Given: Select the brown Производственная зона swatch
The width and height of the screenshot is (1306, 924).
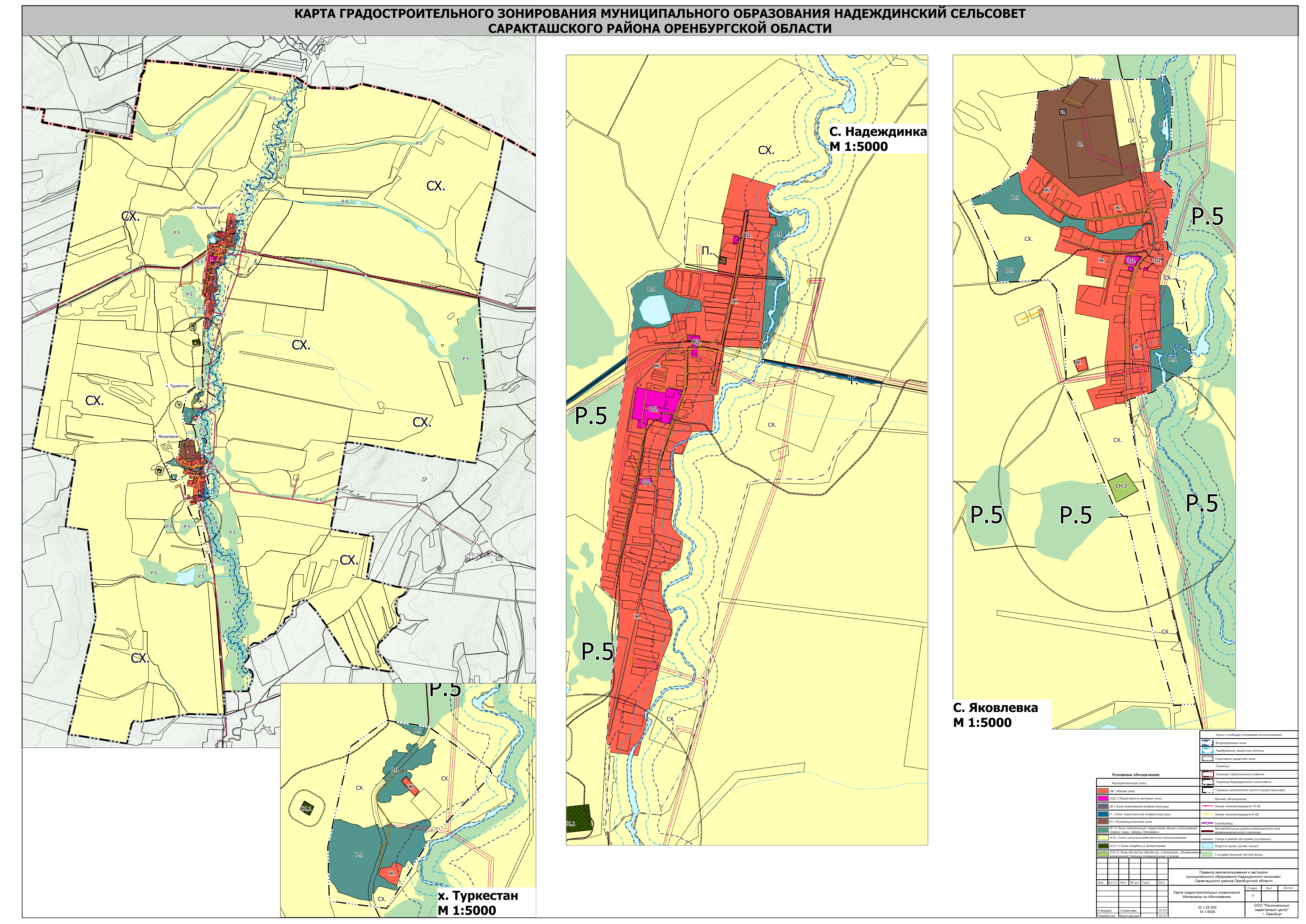Looking at the screenshot, I should [1103, 822].
